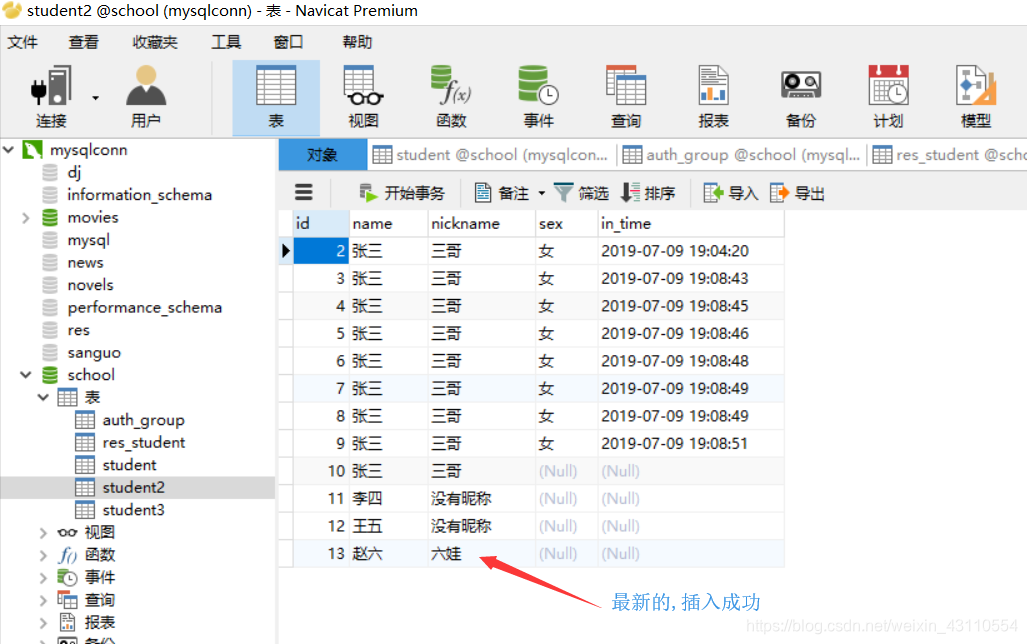Expand the movies database node
The width and height of the screenshot is (1027, 644).
point(26,218)
